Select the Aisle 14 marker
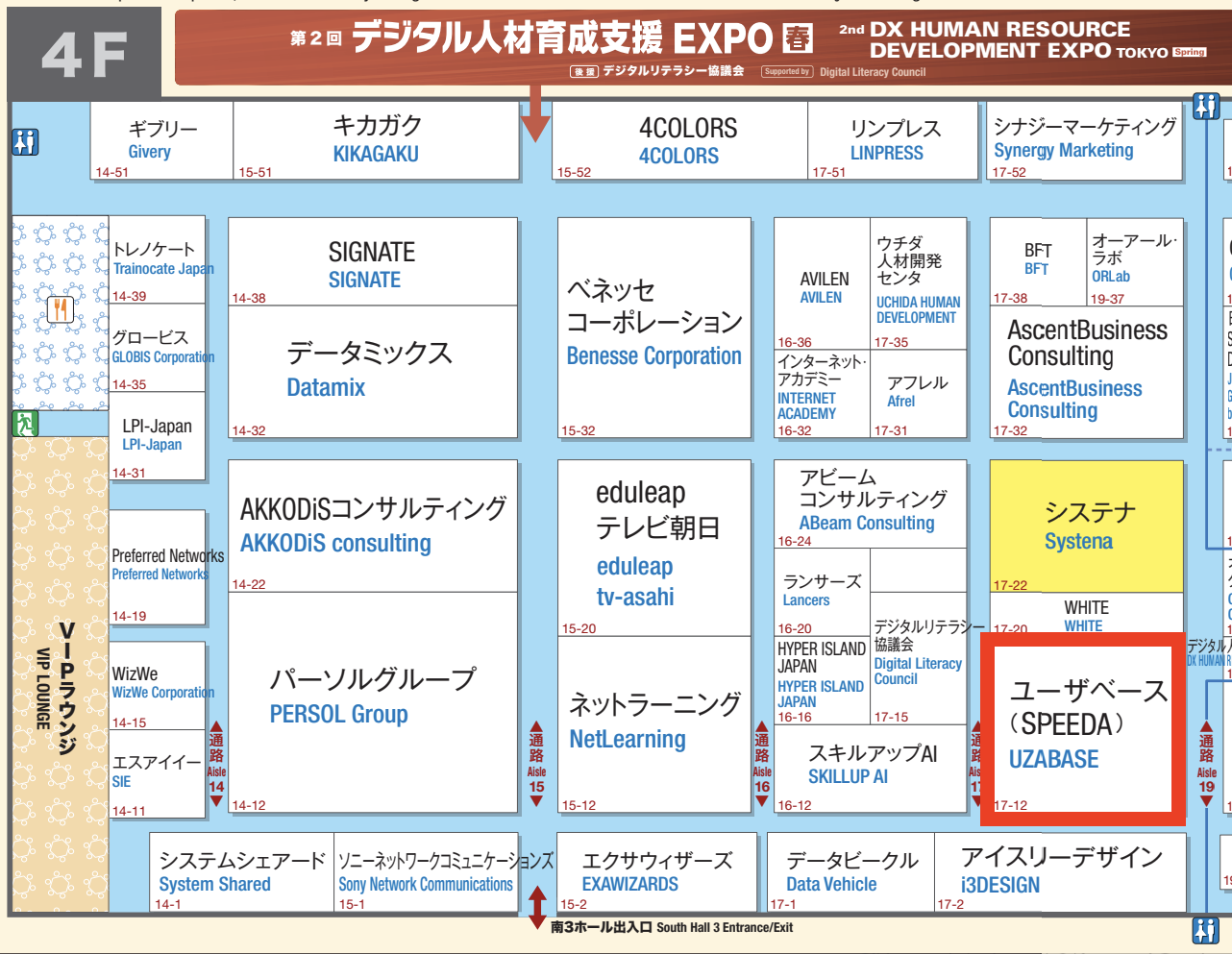 coord(216,764)
